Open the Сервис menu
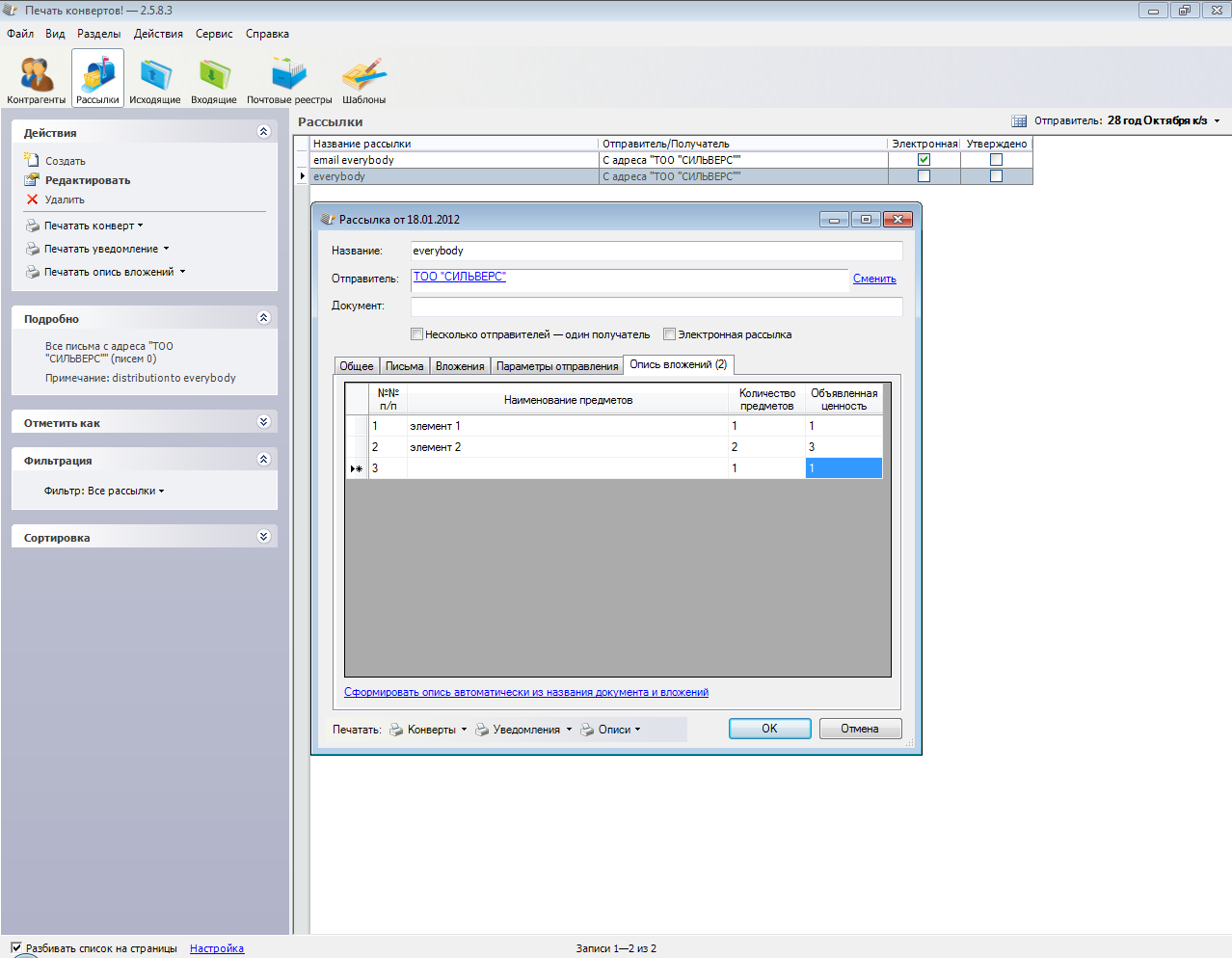Screen dimensions: 1232x958 click(x=214, y=34)
